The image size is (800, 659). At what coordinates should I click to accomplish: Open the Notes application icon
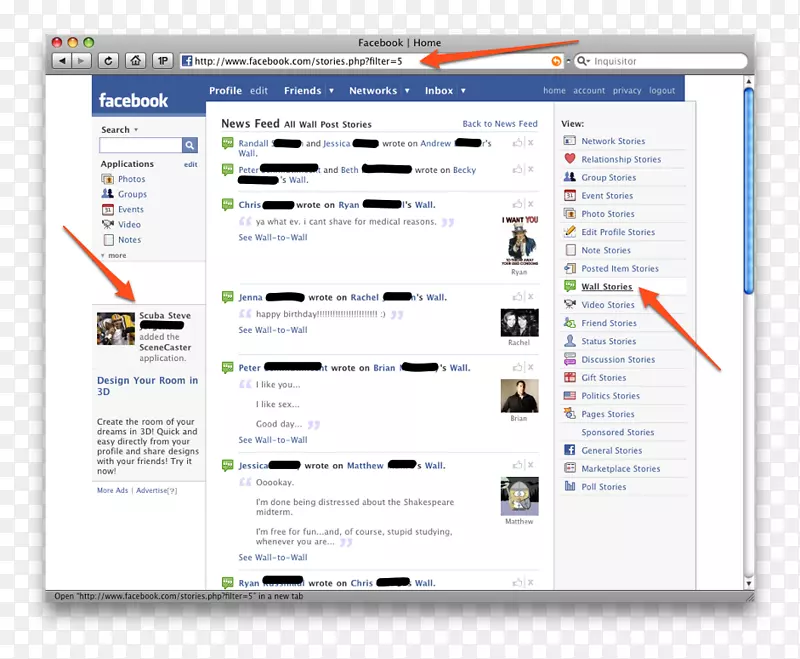point(108,240)
